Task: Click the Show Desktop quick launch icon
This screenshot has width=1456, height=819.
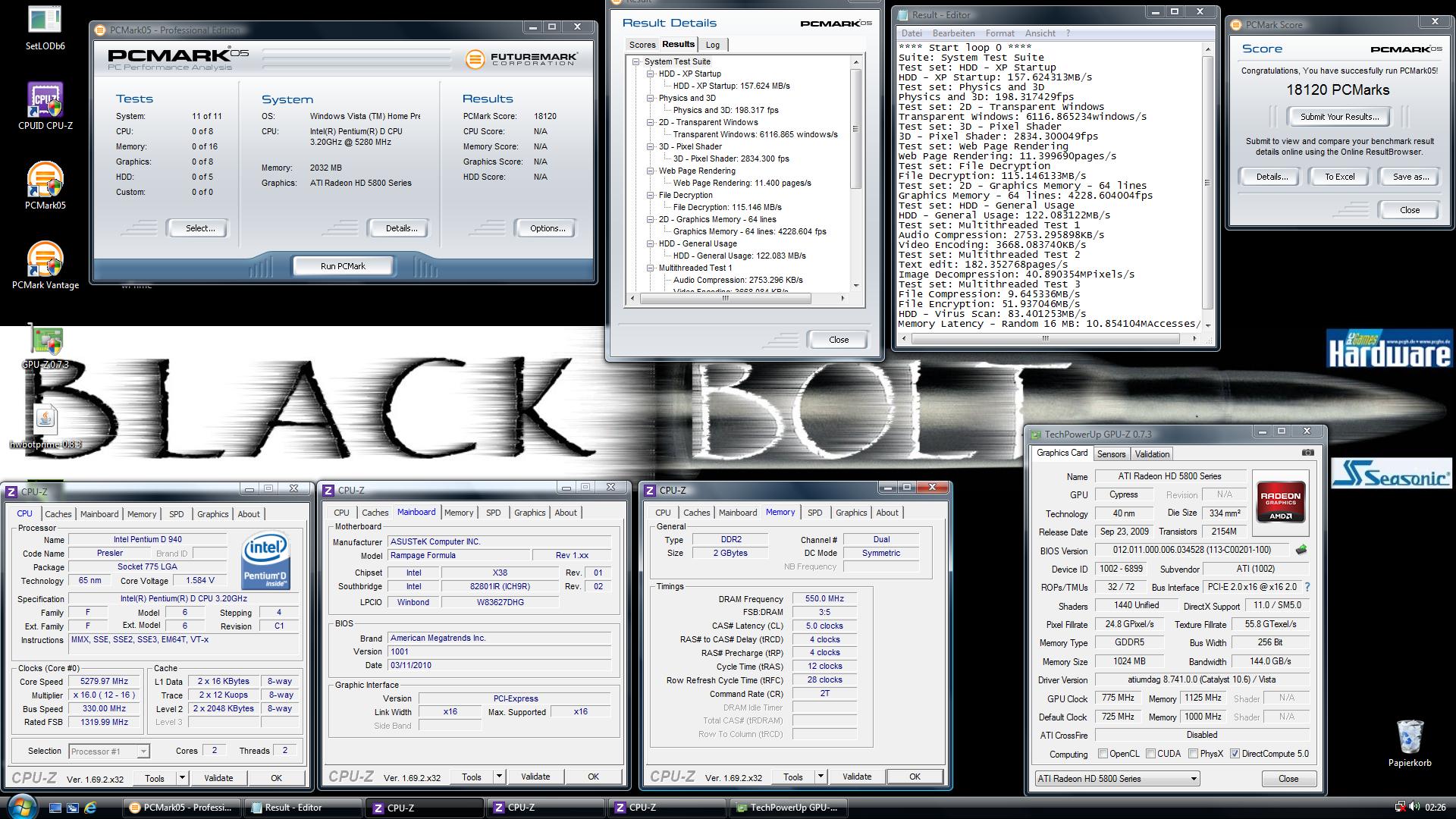Action: 55,808
